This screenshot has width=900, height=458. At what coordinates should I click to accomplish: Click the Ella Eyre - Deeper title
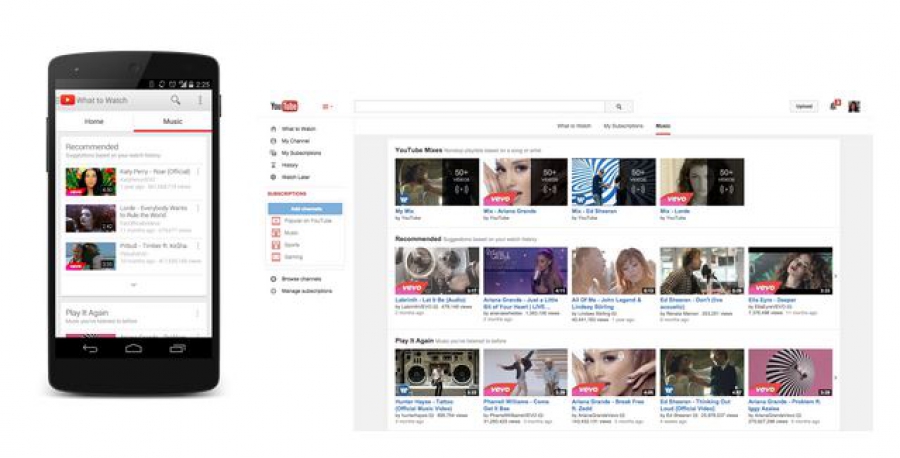point(772,300)
